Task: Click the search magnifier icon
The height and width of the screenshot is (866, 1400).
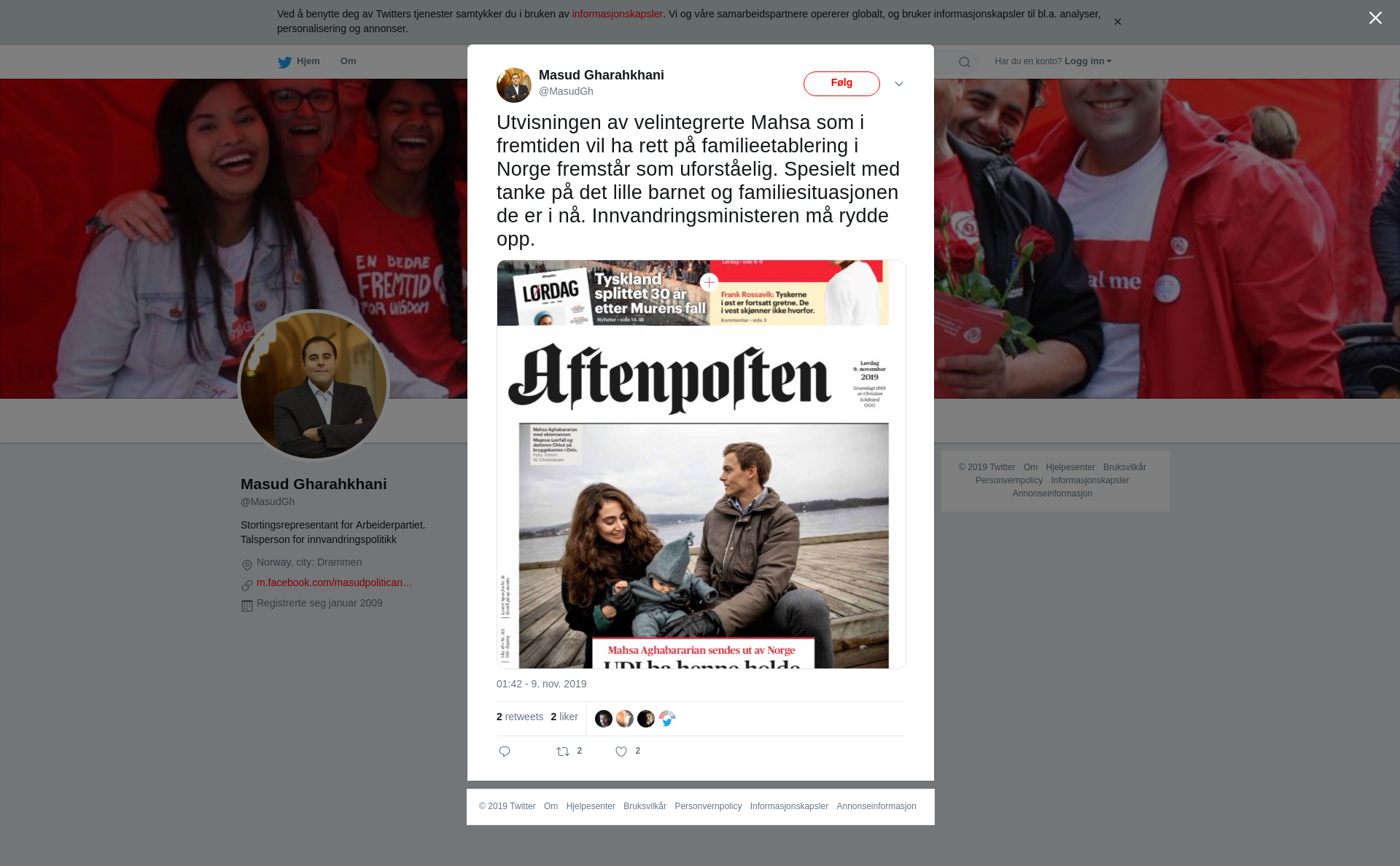Action: point(965,62)
